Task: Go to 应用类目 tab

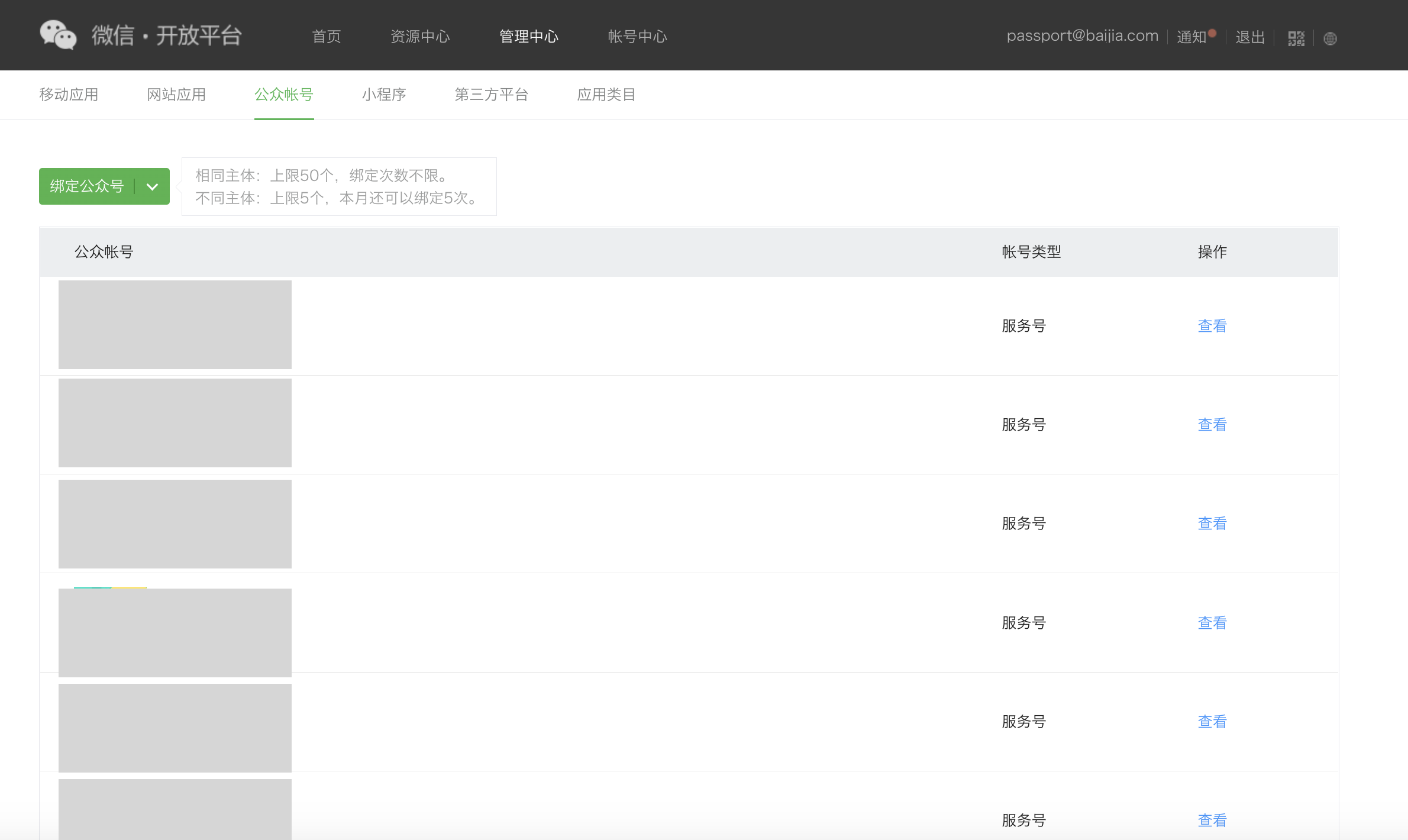Action: (x=606, y=95)
